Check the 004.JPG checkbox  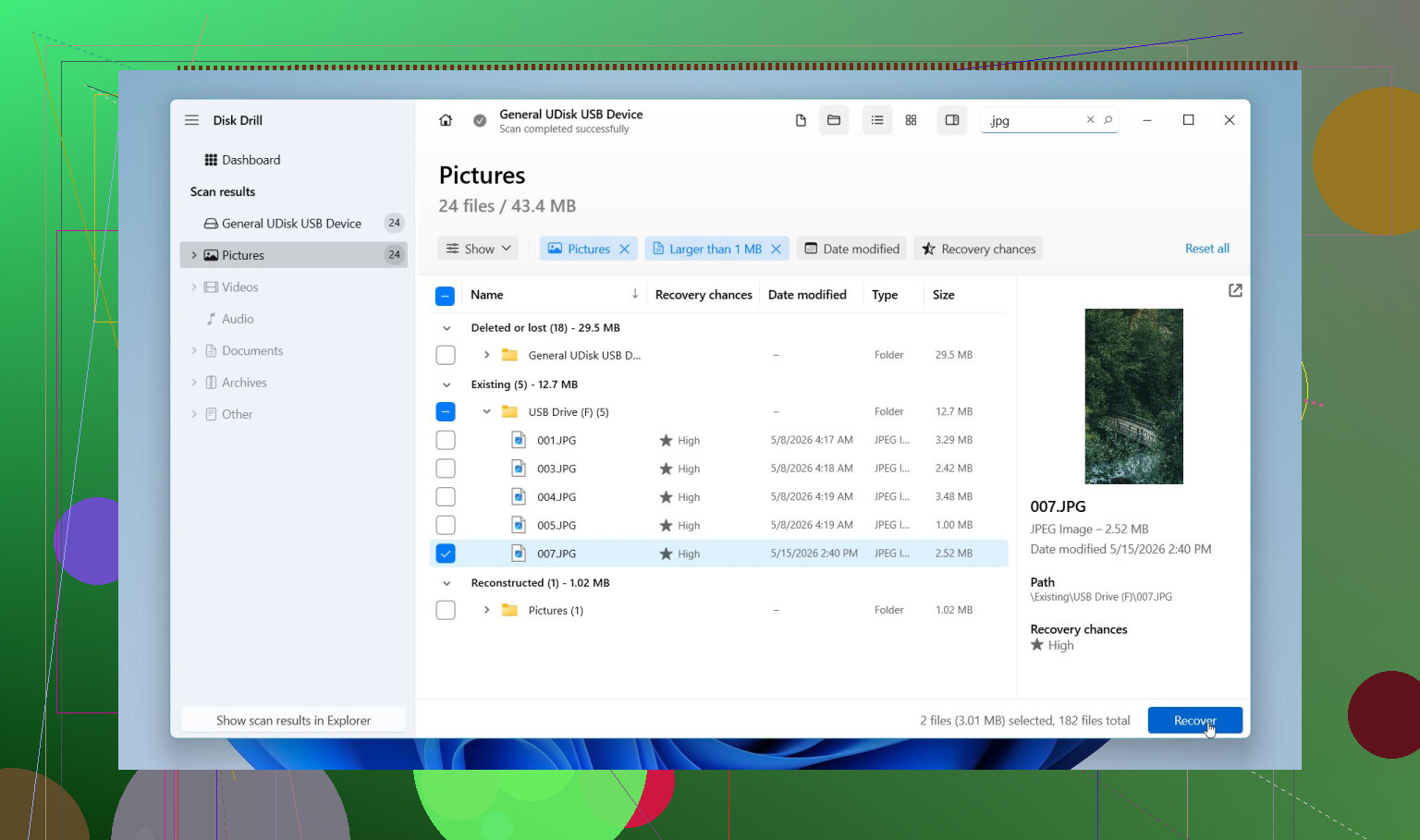[446, 496]
